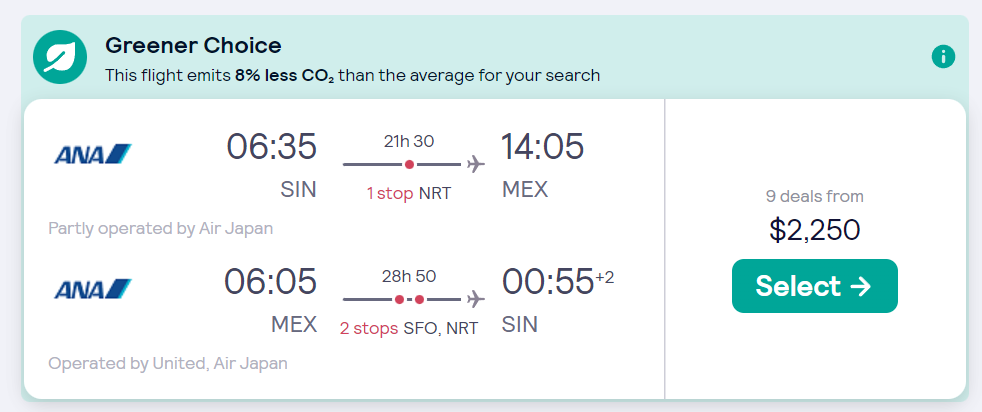Screen dimensions: 982x412
Task: Click the ANA logo on outbound flight
Action: pyautogui.click(x=93, y=153)
